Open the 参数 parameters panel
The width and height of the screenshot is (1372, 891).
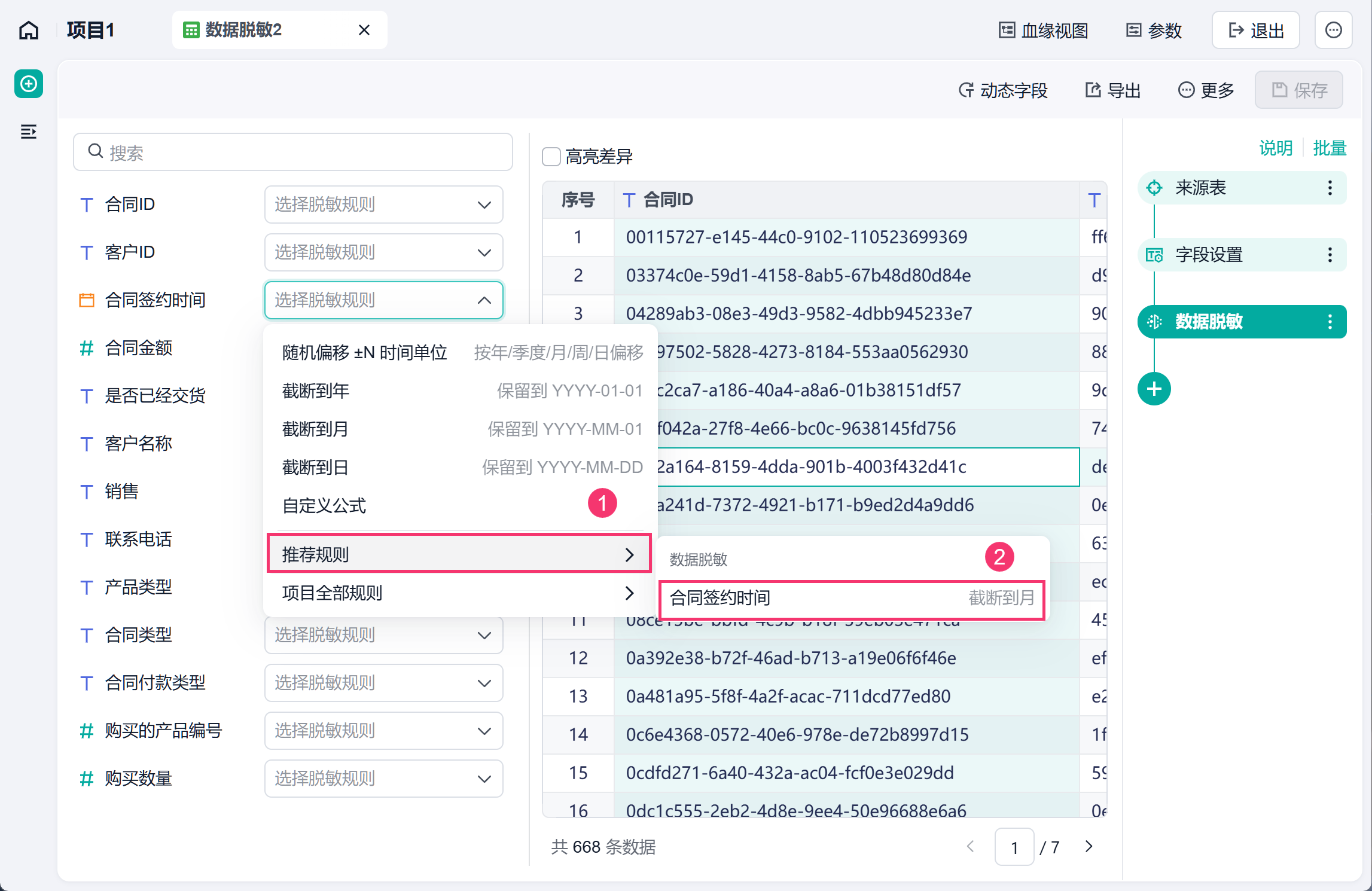pos(1154,30)
